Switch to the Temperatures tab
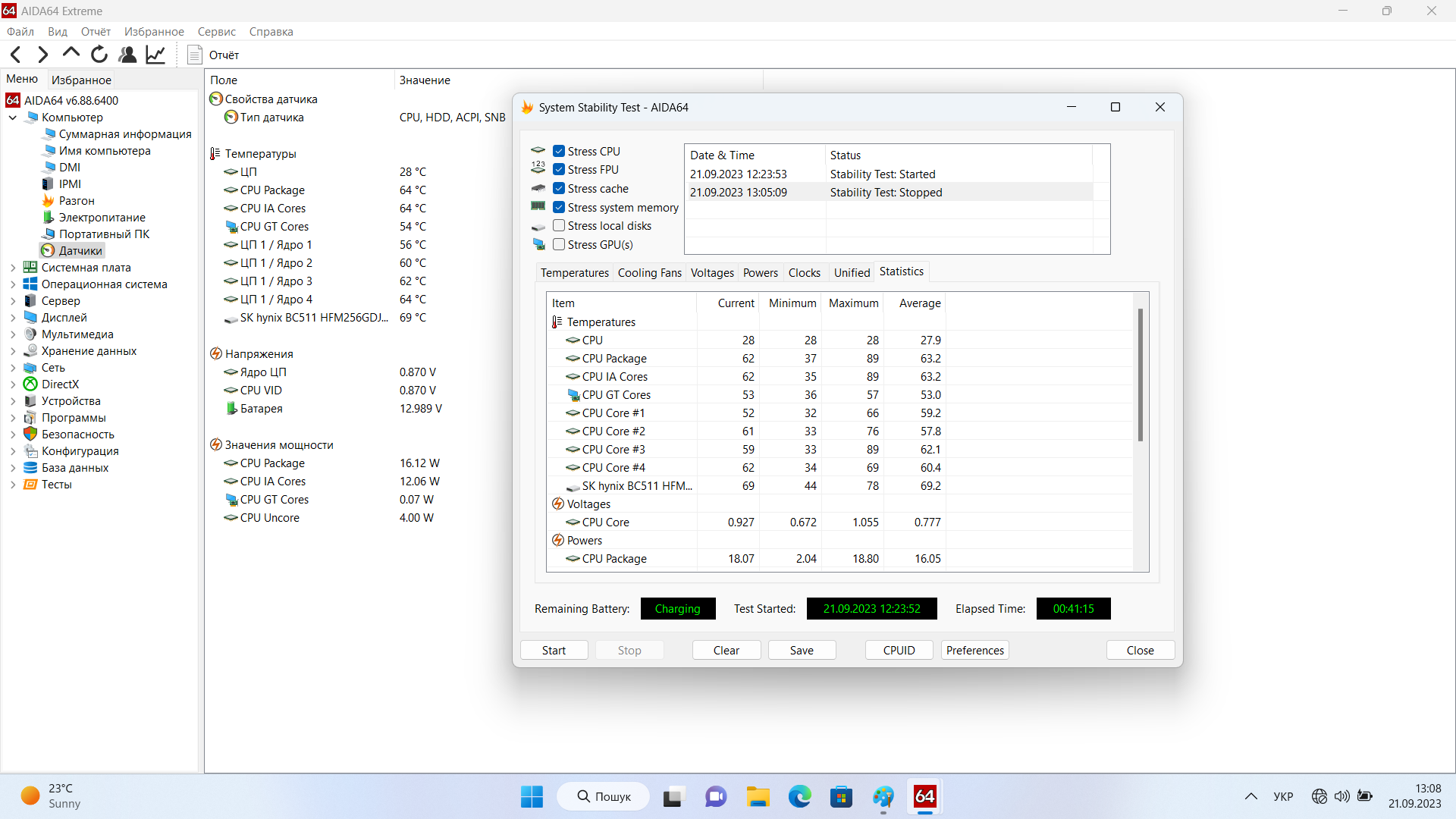Image resolution: width=1456 pixels, height=819 pixels. pos(575,273)
